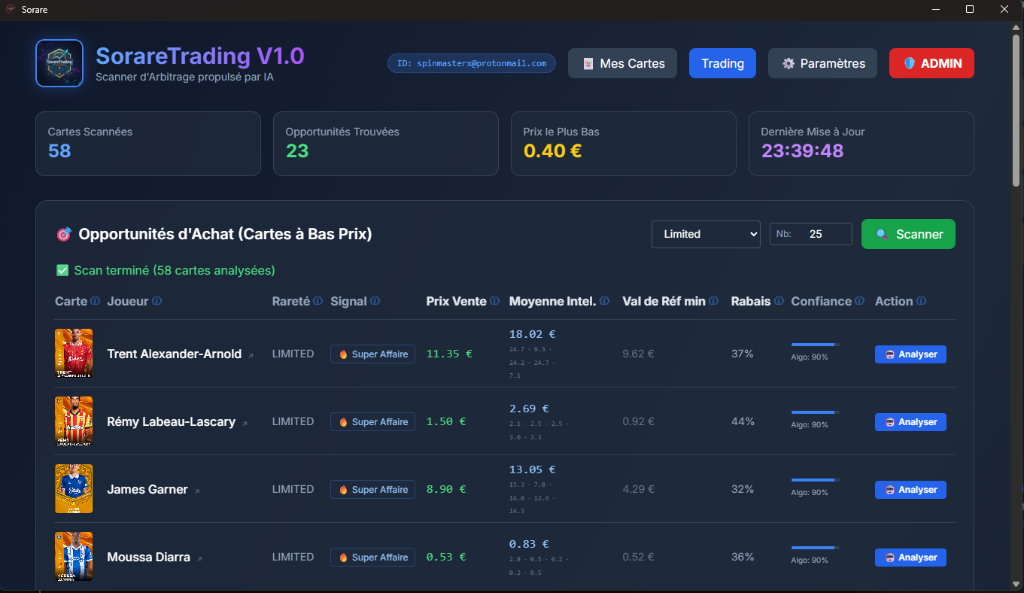This screenshot has width=1024, height=593.
Task: Click the Nb number input field
Action: [x=827, y=234]
